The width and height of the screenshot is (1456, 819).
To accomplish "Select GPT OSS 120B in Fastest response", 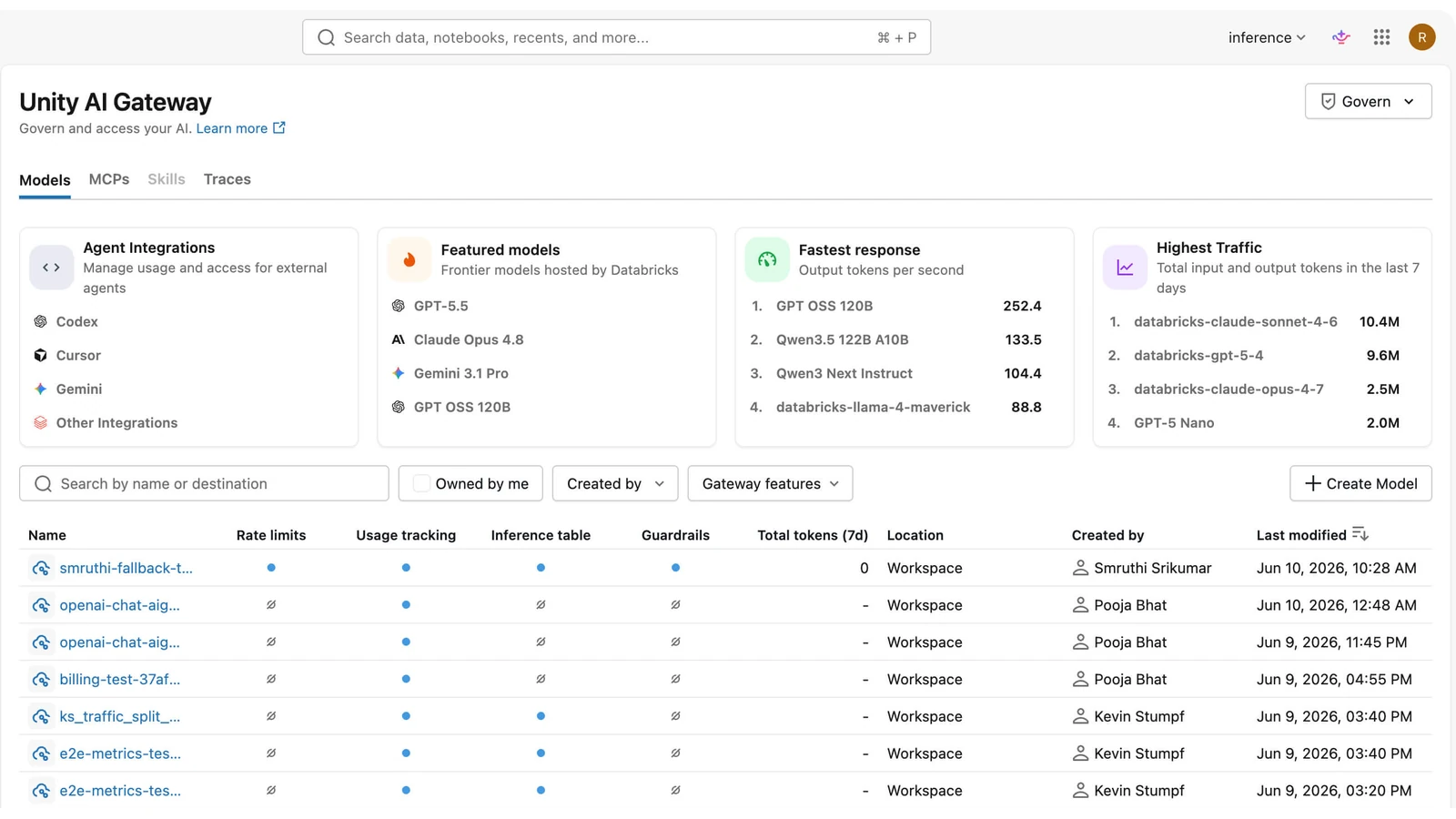I will (x=824, y=307).
